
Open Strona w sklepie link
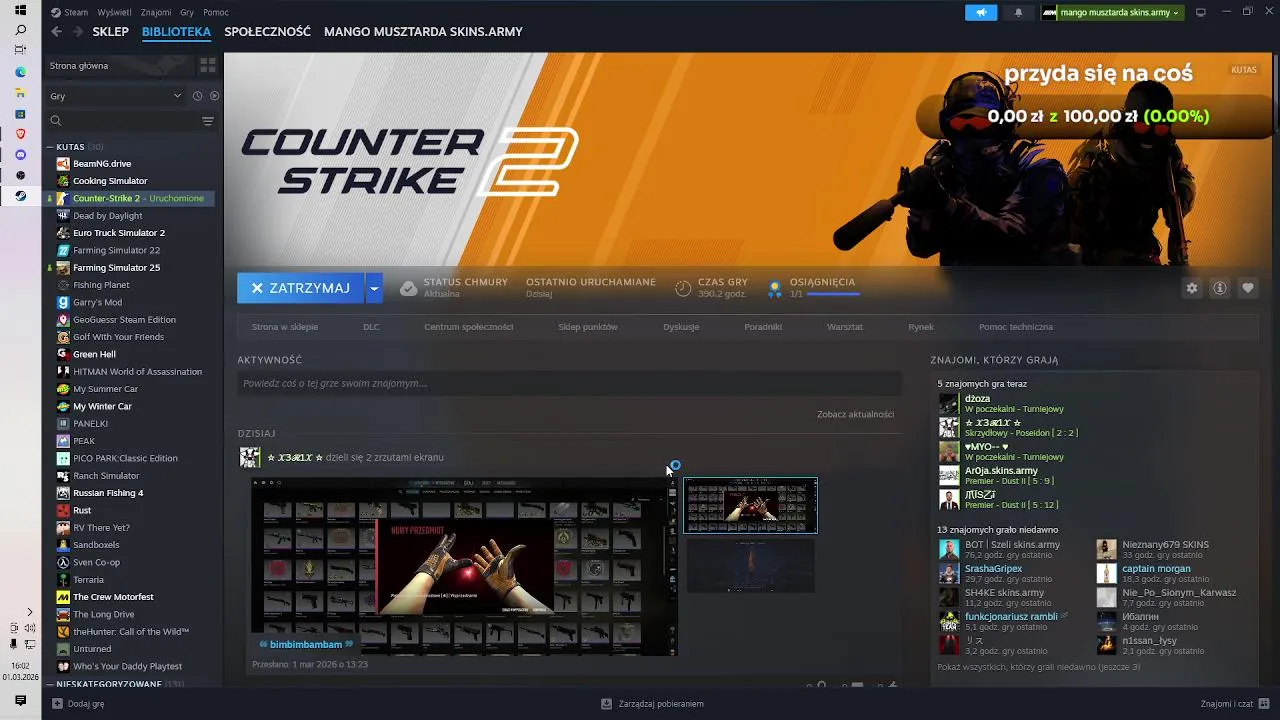pyautogui.click(x=285, y=327)
